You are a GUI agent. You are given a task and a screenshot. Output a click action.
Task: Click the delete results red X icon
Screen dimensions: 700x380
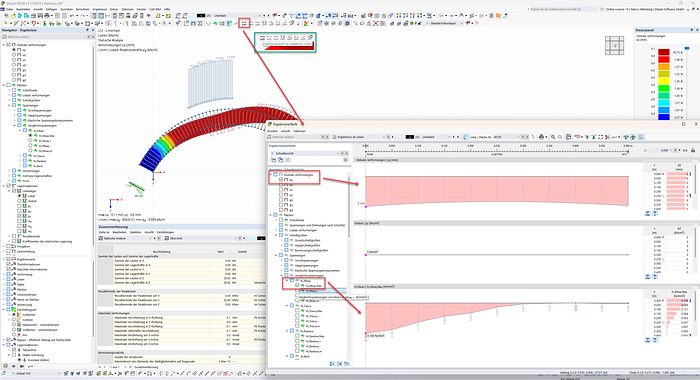point(375,23)
